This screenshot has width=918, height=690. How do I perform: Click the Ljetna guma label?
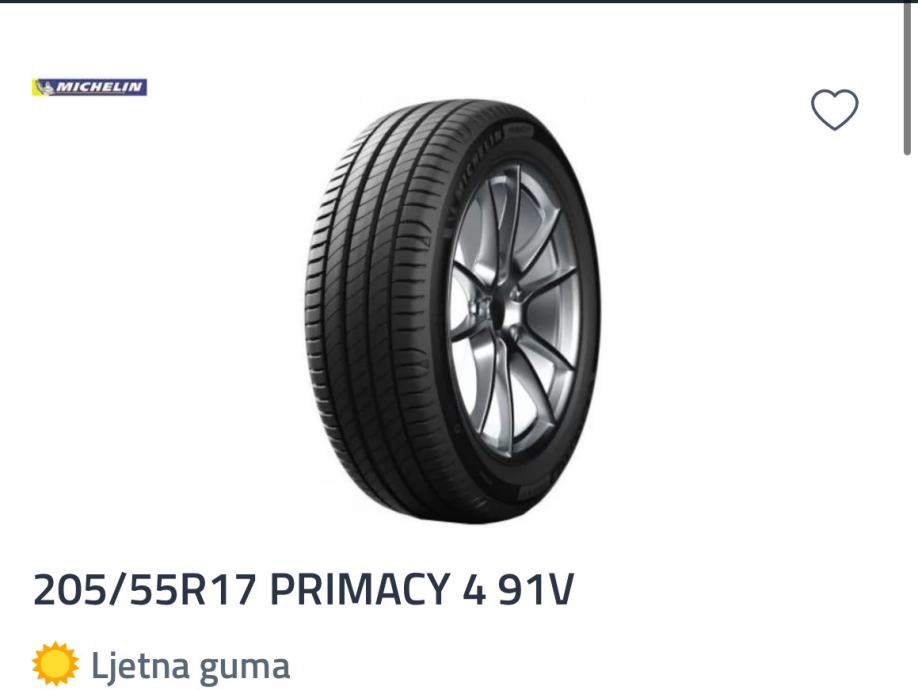(190, 666)
